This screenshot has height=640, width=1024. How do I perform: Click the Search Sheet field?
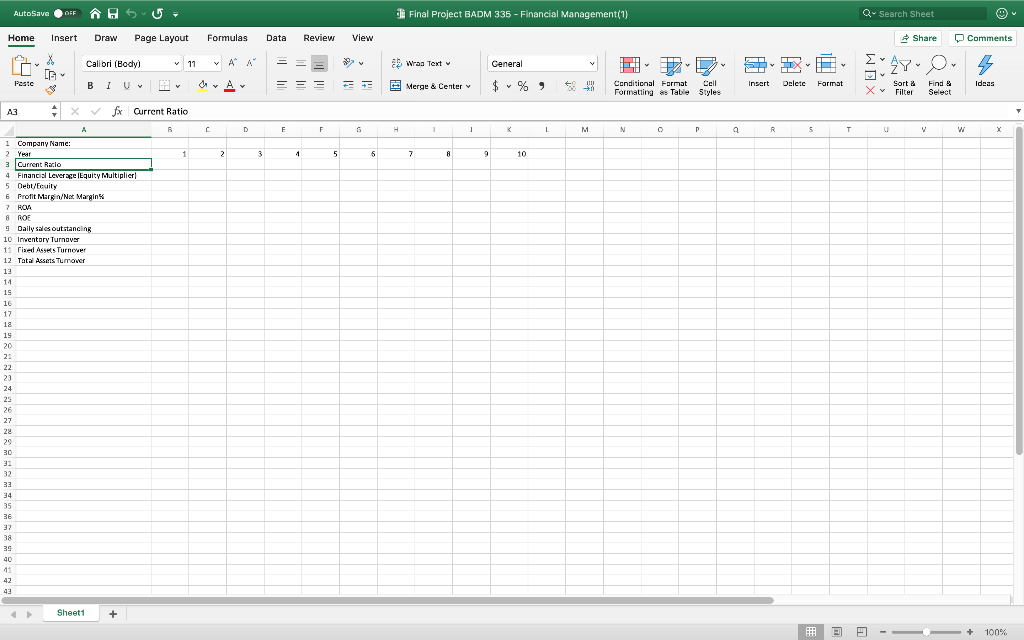tap(923, 14)
